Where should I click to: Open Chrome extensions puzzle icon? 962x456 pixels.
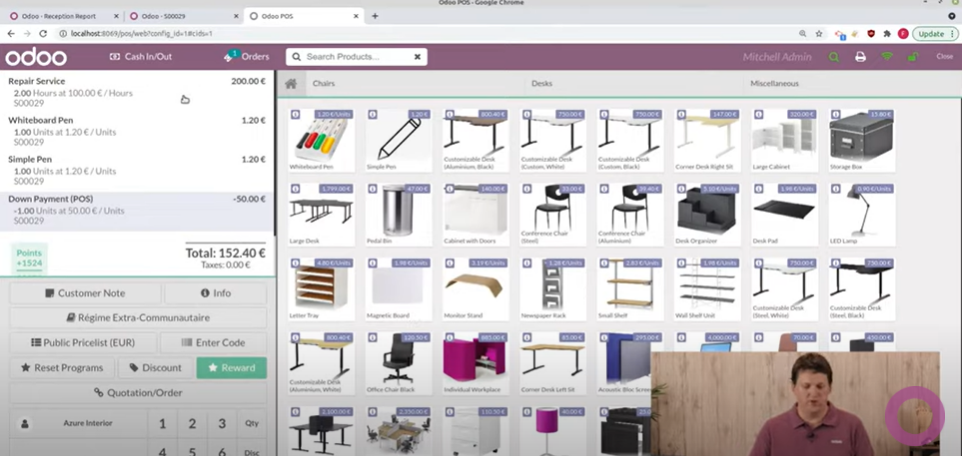click(x=887, y=34)
